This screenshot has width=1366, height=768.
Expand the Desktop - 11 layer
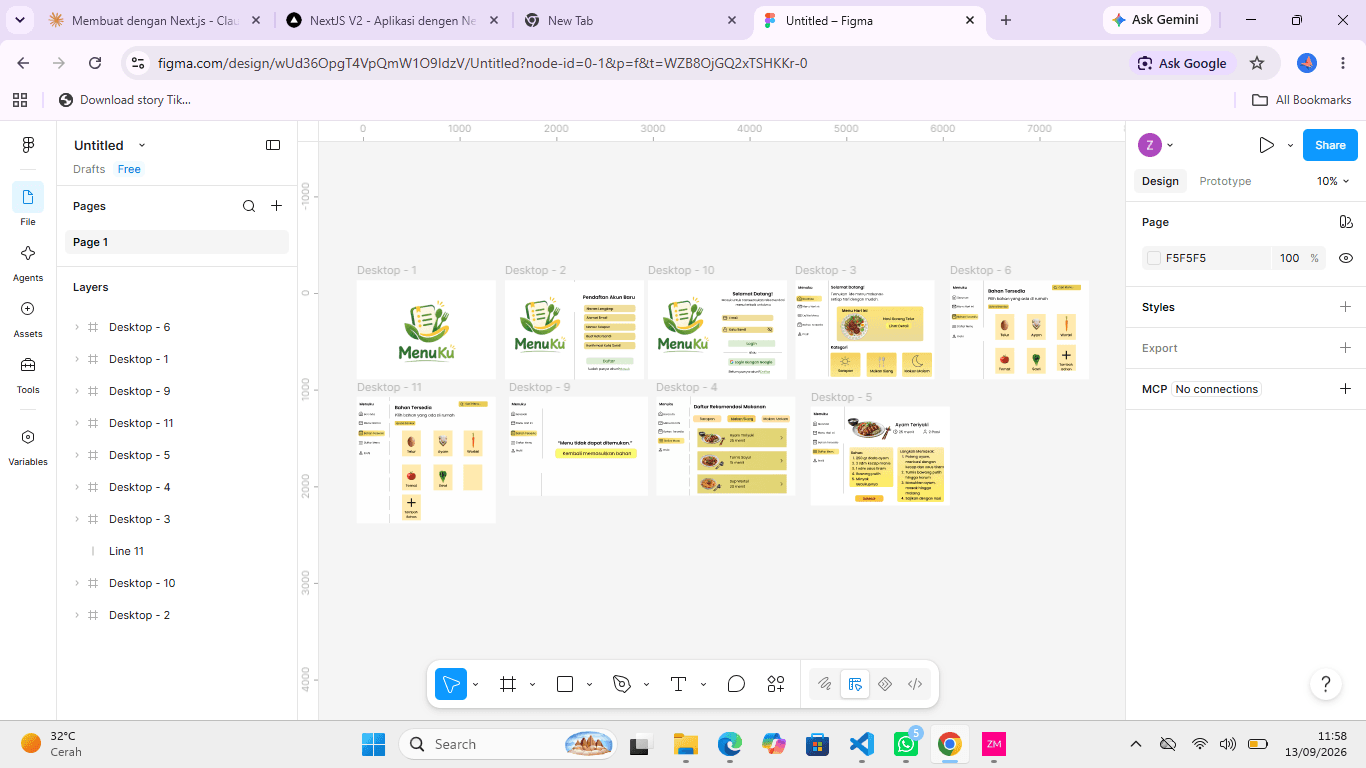coord(77,423)
